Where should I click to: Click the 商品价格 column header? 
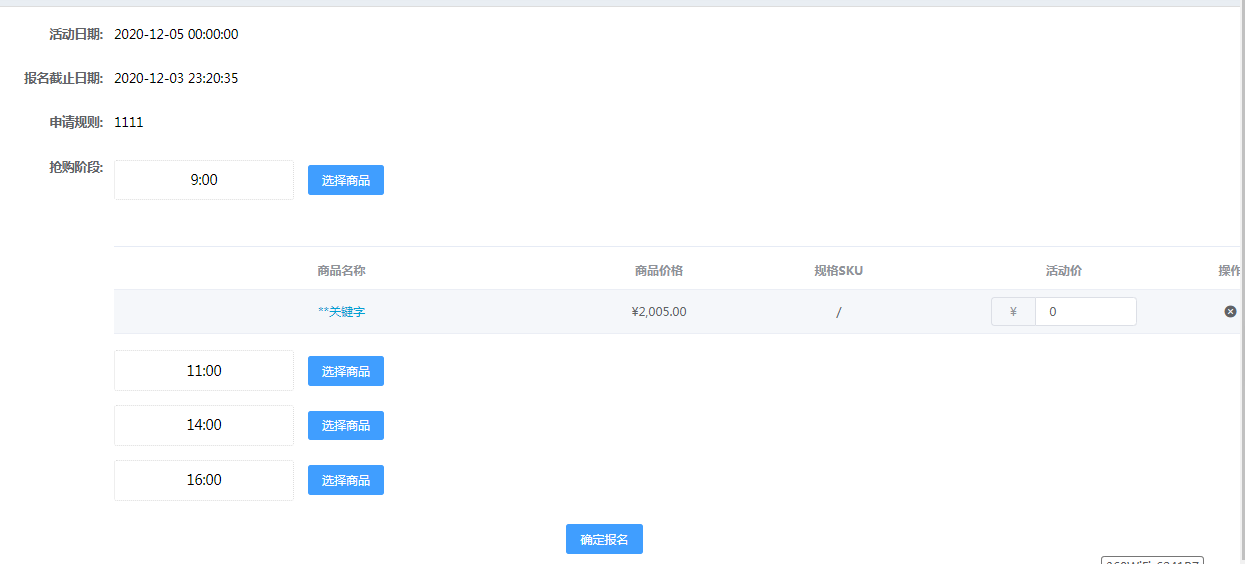(659, 271)
